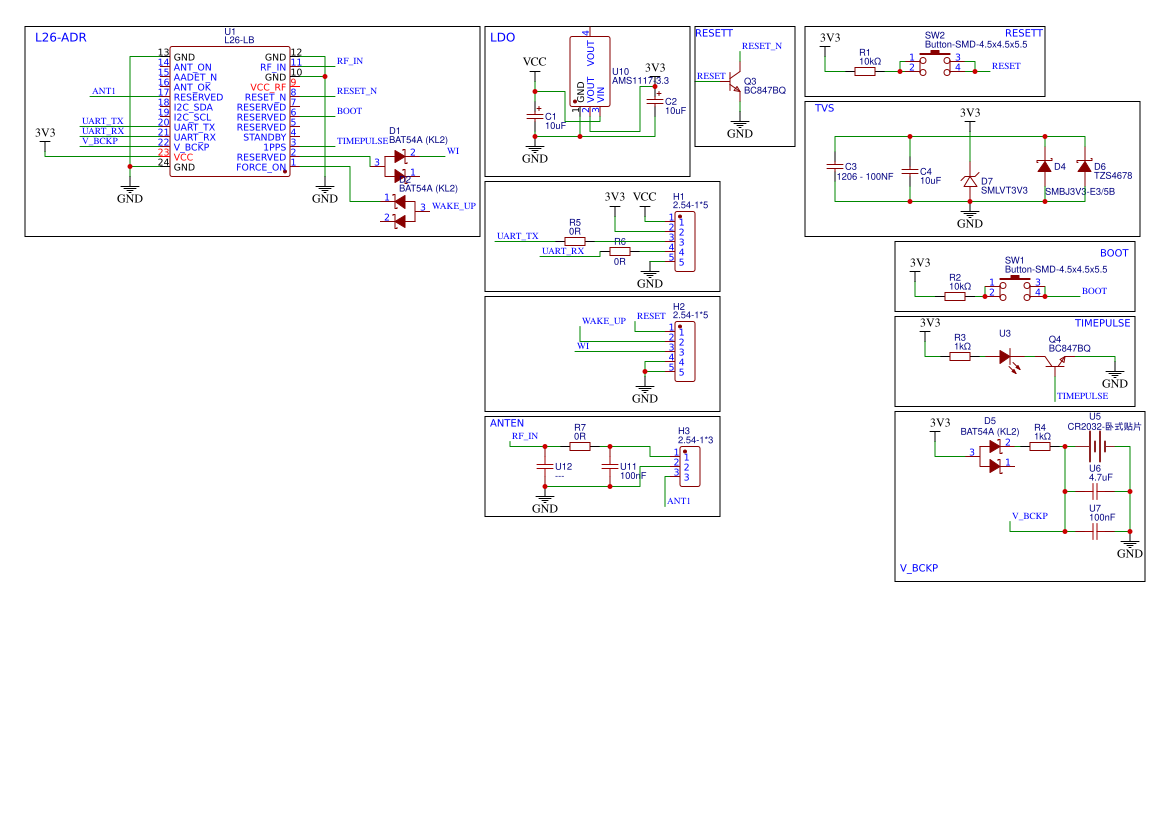1169x827 pixels.
Task: Click the RF_IN net label in ANTEN block
Action: click(525, 436)
